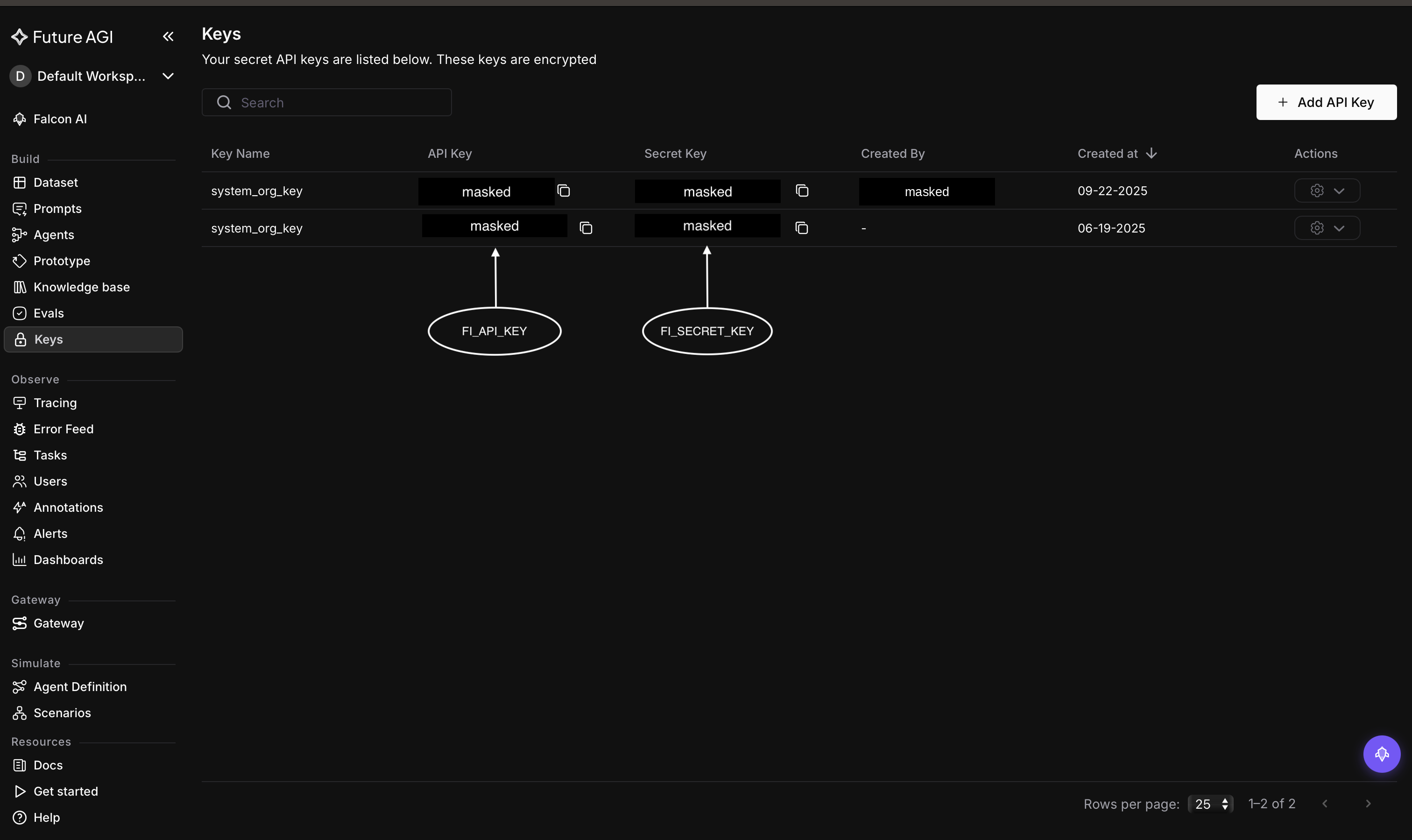Click the 09-22-2025 created date

[1112, 191]
